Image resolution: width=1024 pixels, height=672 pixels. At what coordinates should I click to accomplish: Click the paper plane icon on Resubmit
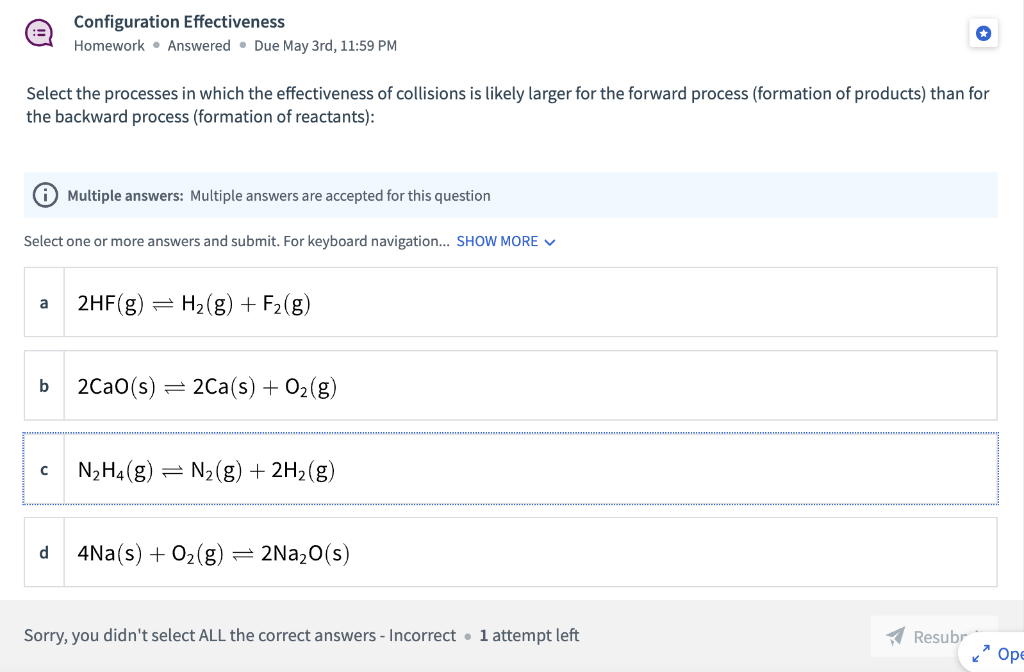pyautogui.click(x=897, y=636)
